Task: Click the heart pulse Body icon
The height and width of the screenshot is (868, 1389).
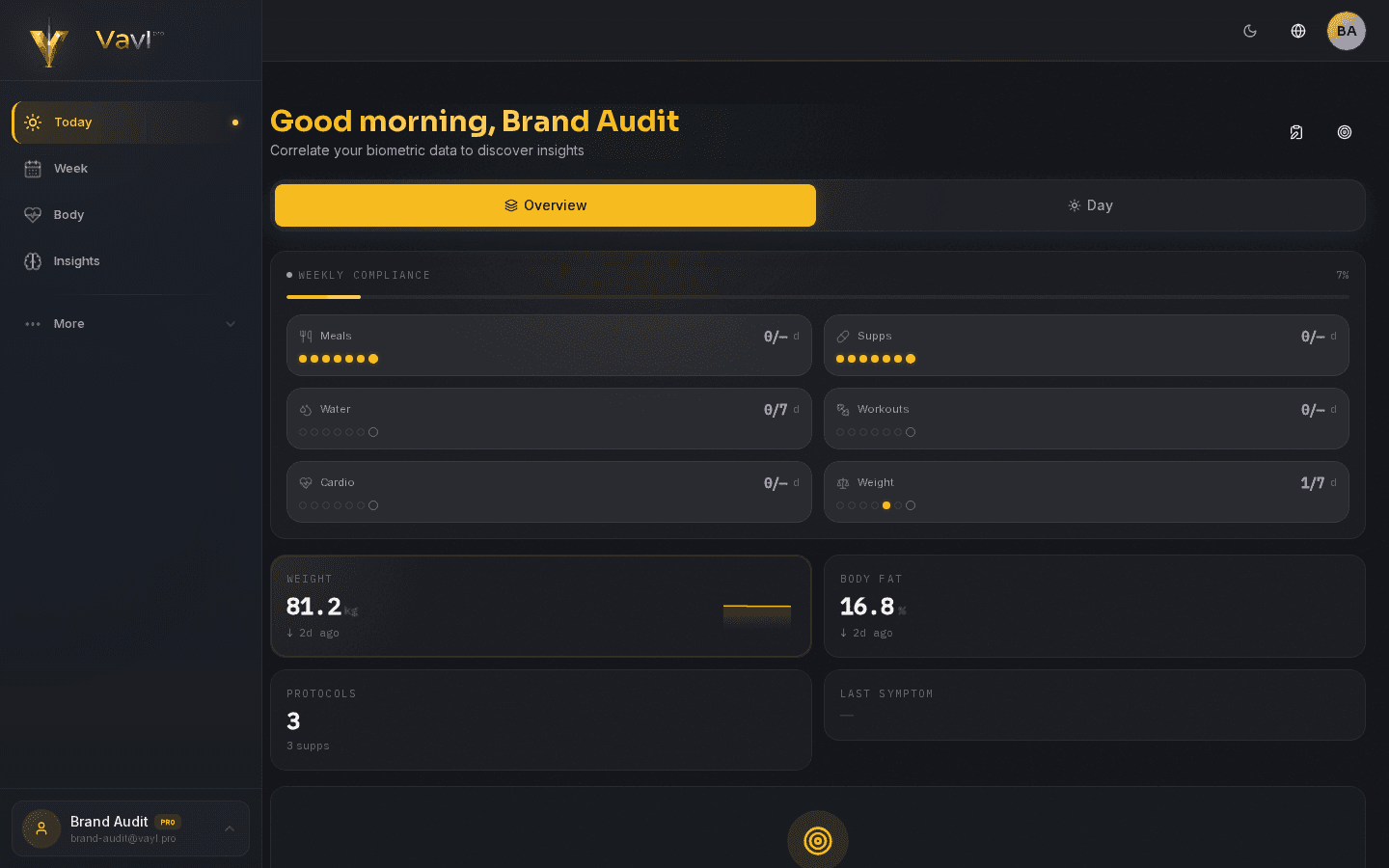Action: pos(33,215)
